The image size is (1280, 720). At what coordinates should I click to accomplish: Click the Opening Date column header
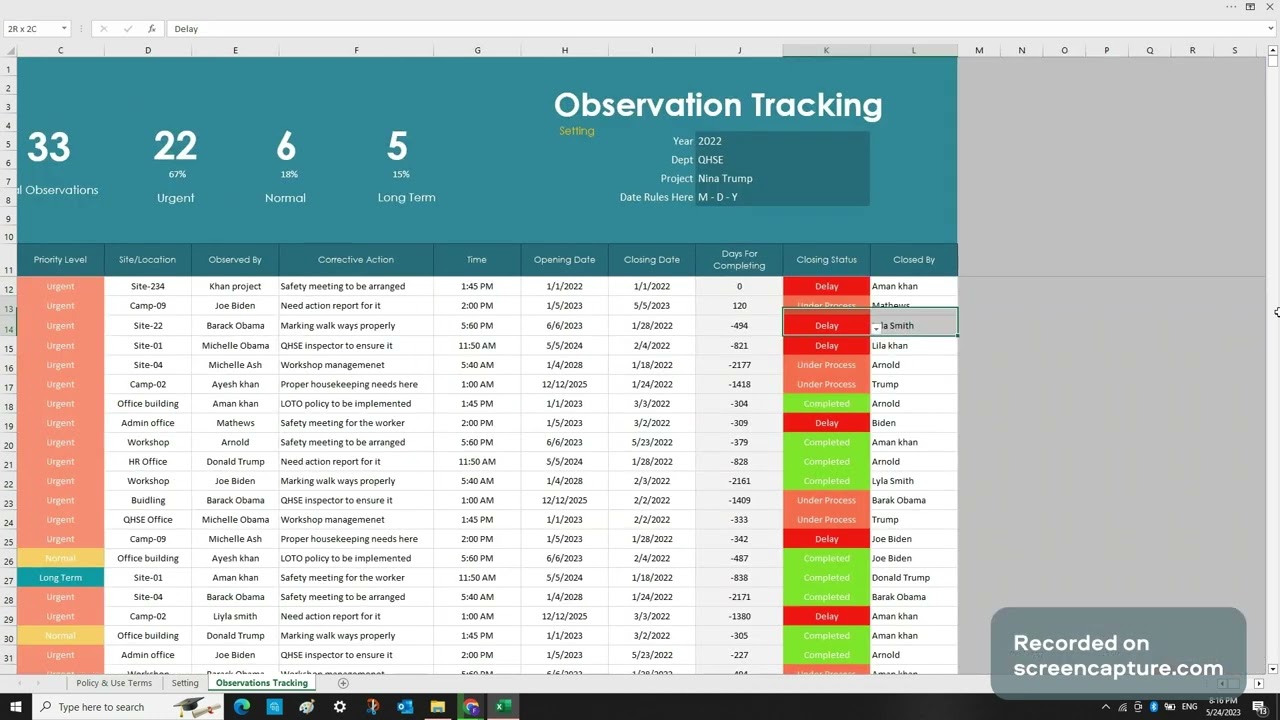(x=564, y=260)
